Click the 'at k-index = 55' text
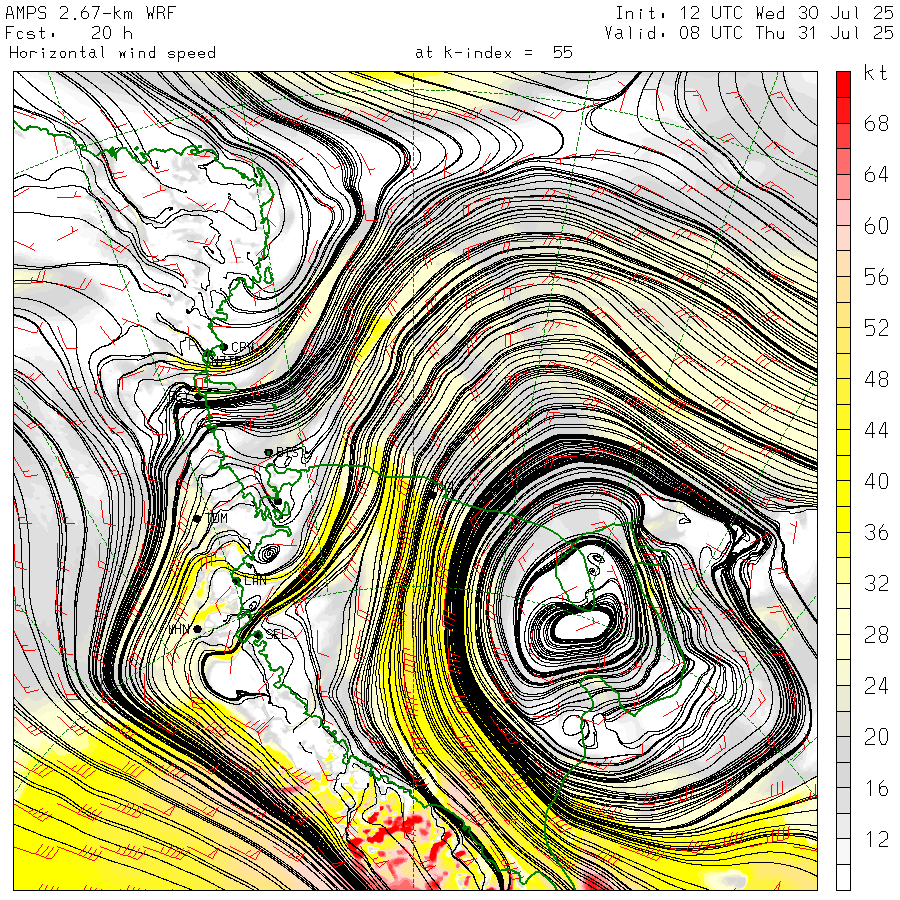The width and height of the screenshot is (900, 900). tap(494, 53)
